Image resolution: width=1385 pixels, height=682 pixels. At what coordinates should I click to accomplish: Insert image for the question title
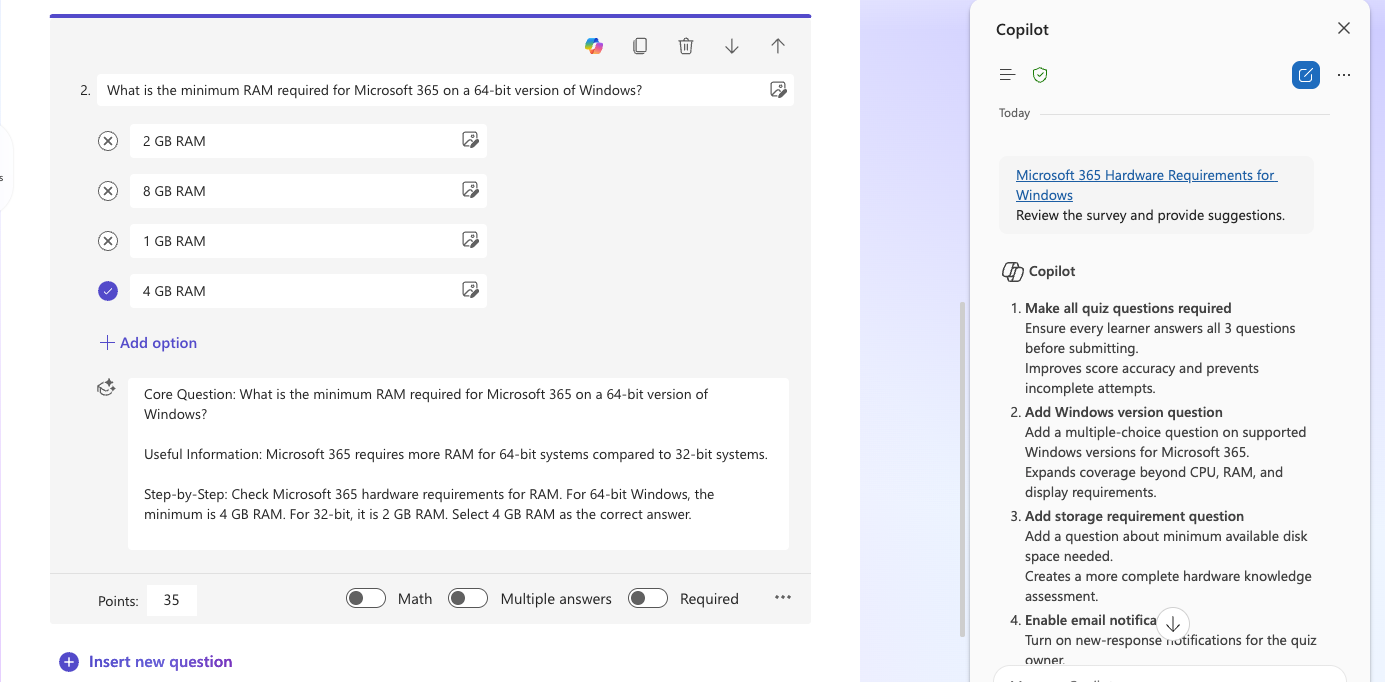pyautogui.click(x=778, y=90)
